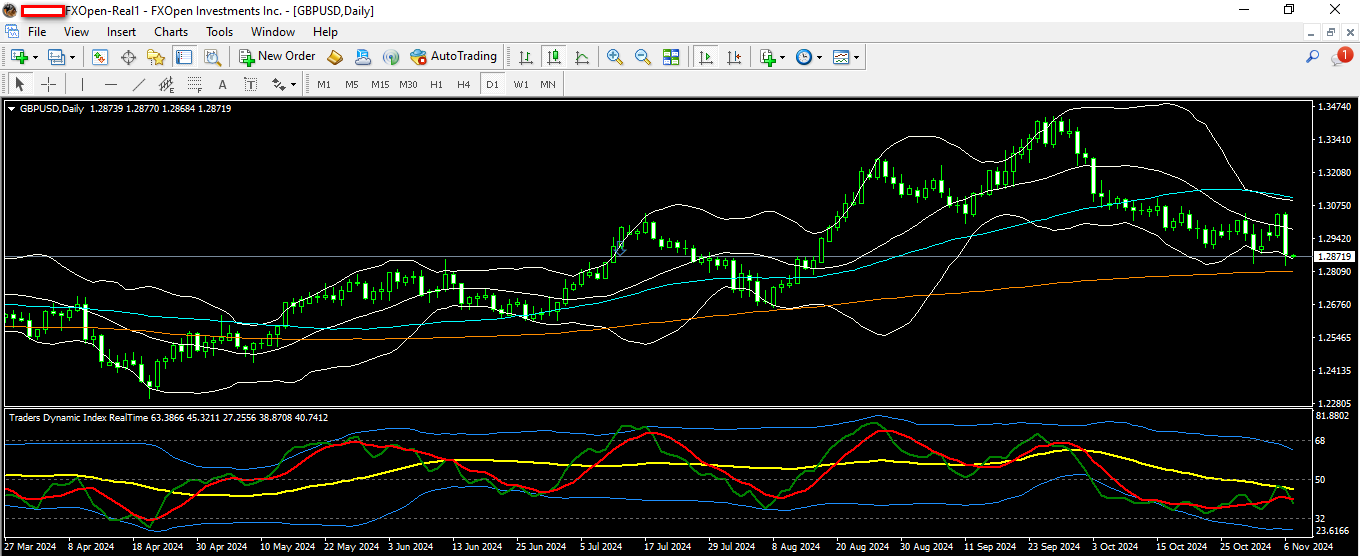Click the 1.34740 price scale value
The width and height of the screenshot is (1360, 556).
pyautogui.click(x=1335, y=106)
